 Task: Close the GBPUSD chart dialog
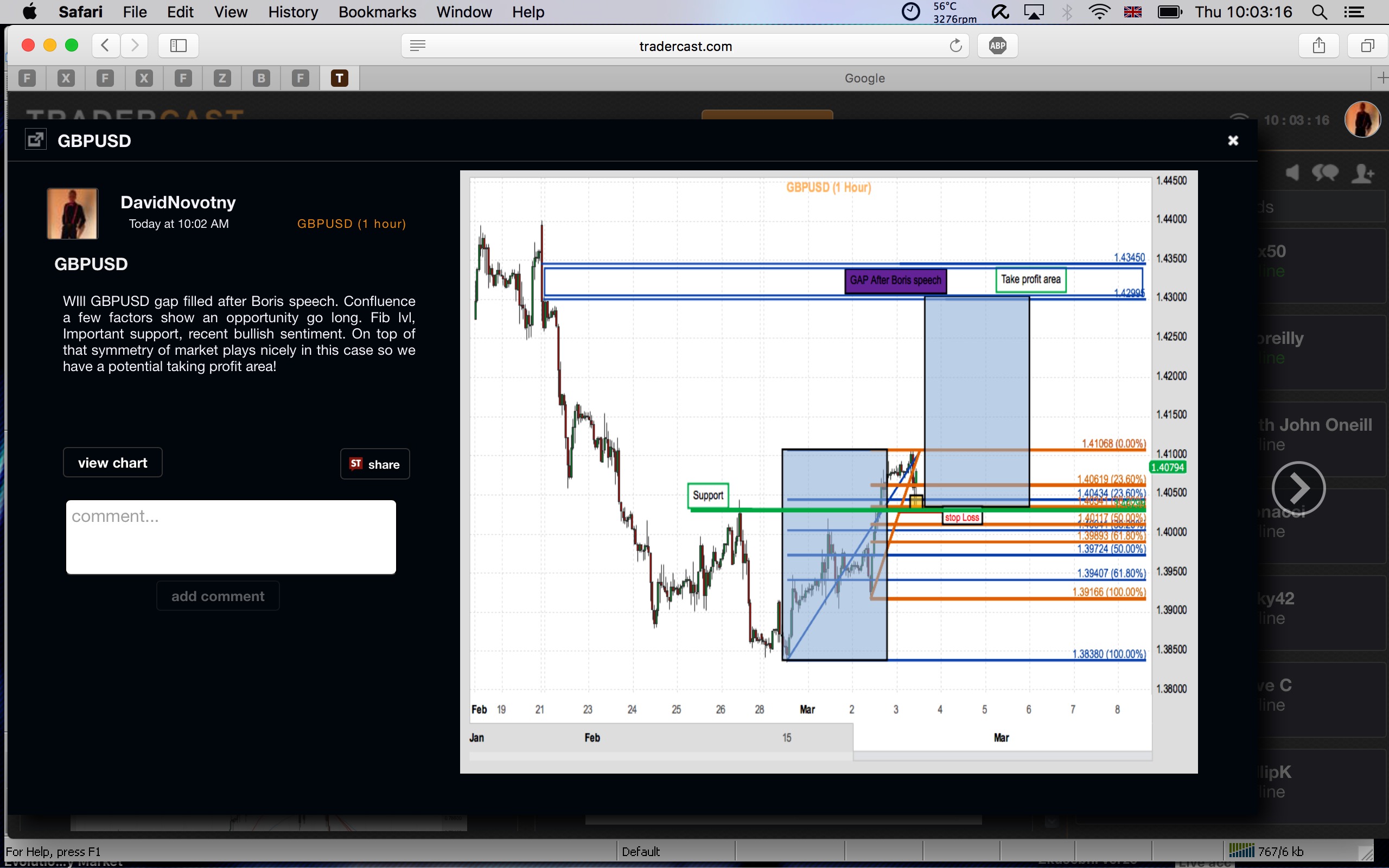[x=1232, y=141]
